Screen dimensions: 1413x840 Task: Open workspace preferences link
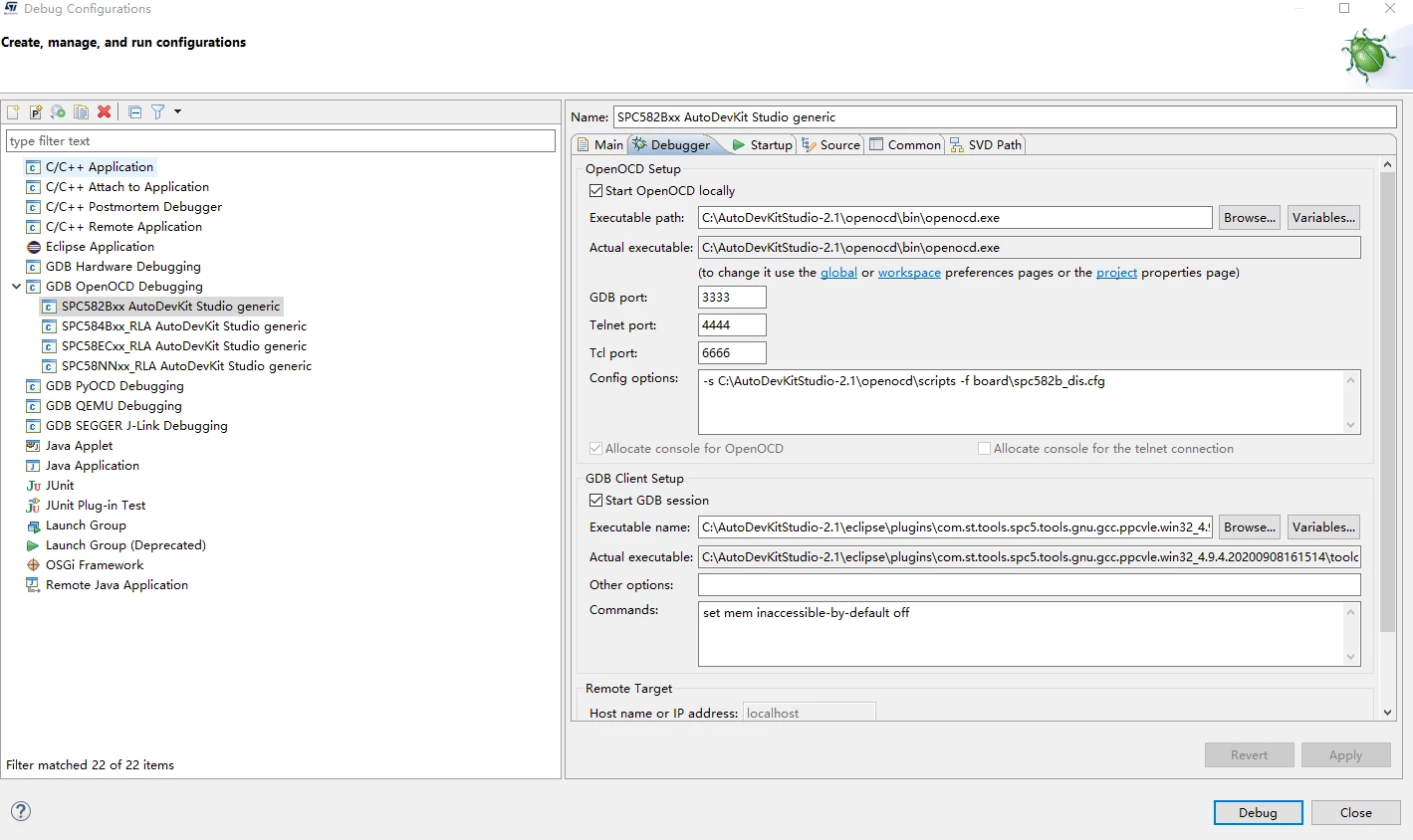coord(909,273)
